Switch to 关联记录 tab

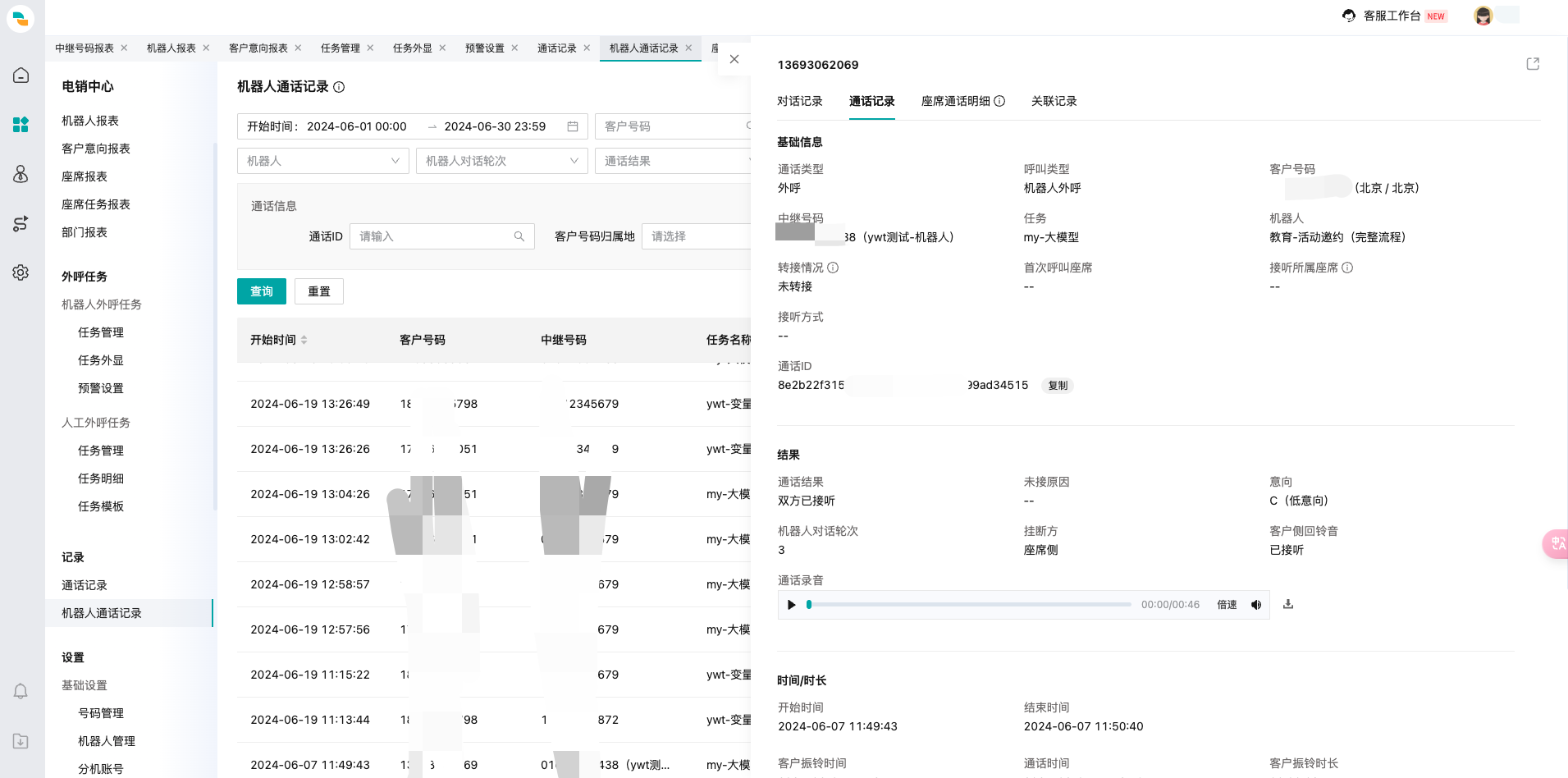tap(1054, 101)
